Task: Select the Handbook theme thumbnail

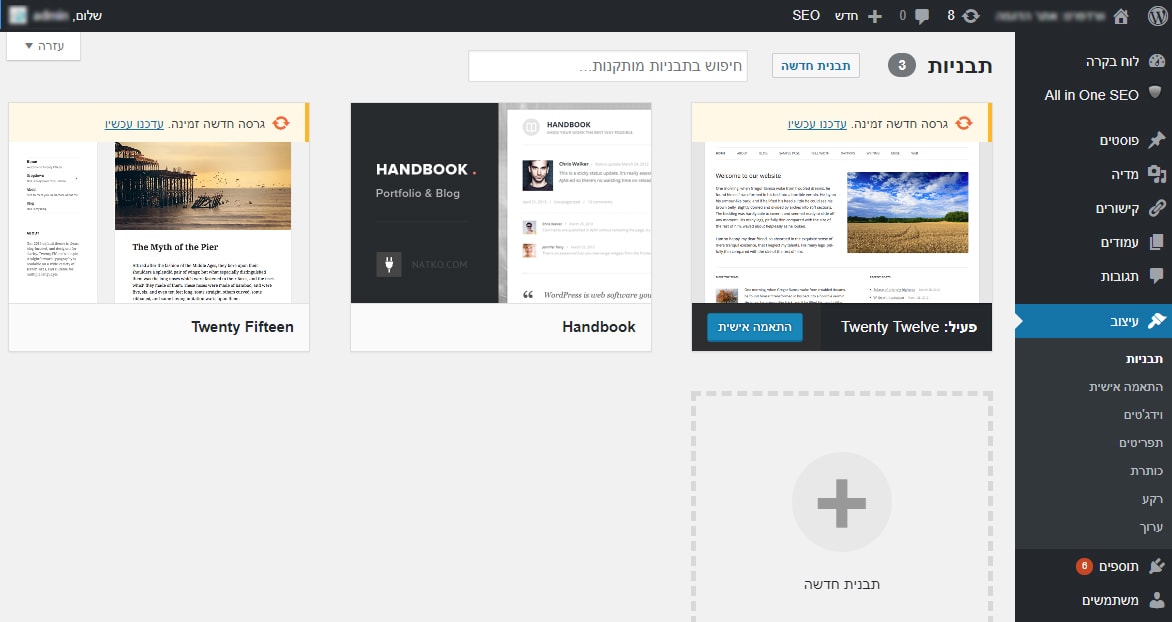Action: point(500,203)
